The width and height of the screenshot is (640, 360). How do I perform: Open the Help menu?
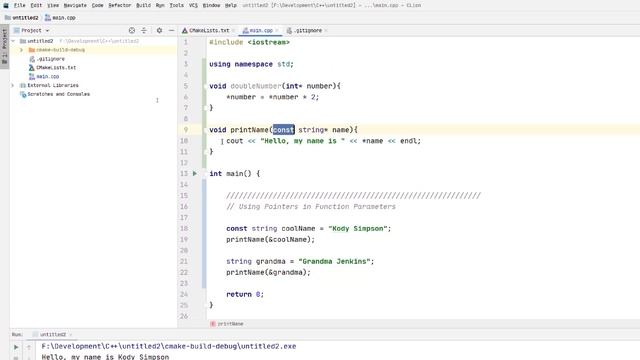point(231,5)
